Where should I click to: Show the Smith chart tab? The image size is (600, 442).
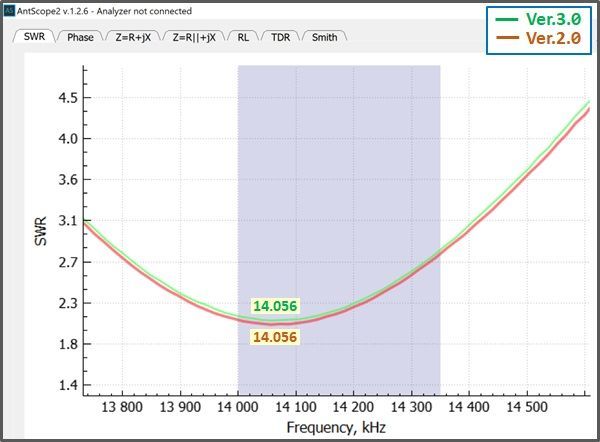324,38
